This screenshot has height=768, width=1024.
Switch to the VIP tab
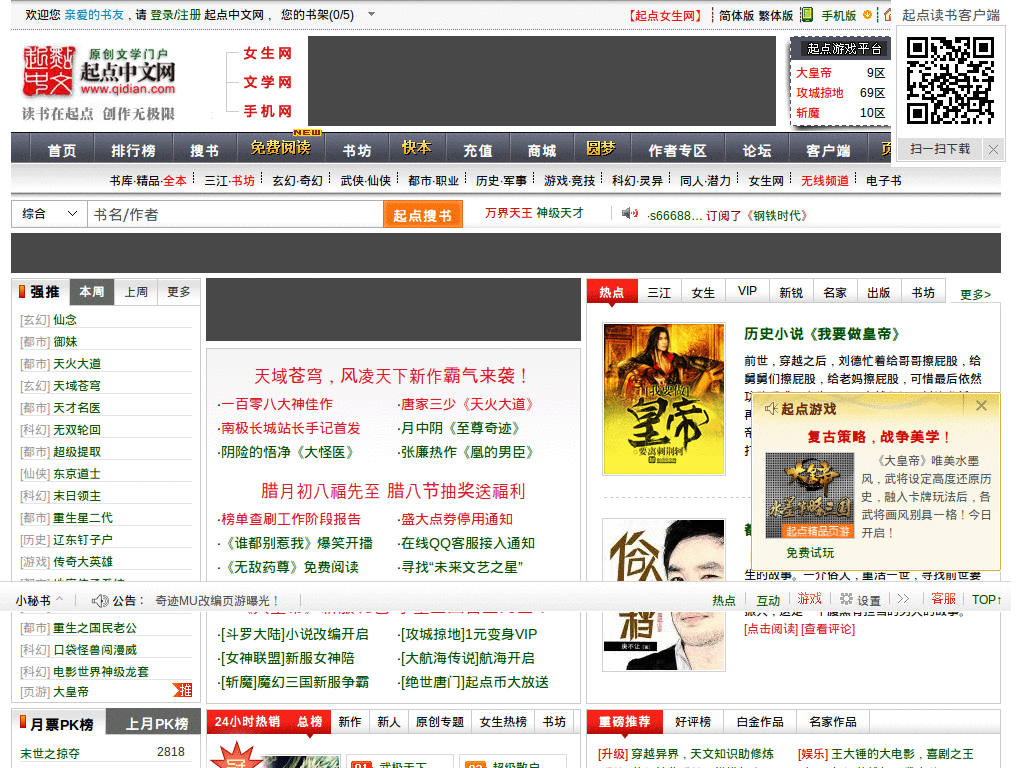747,291
